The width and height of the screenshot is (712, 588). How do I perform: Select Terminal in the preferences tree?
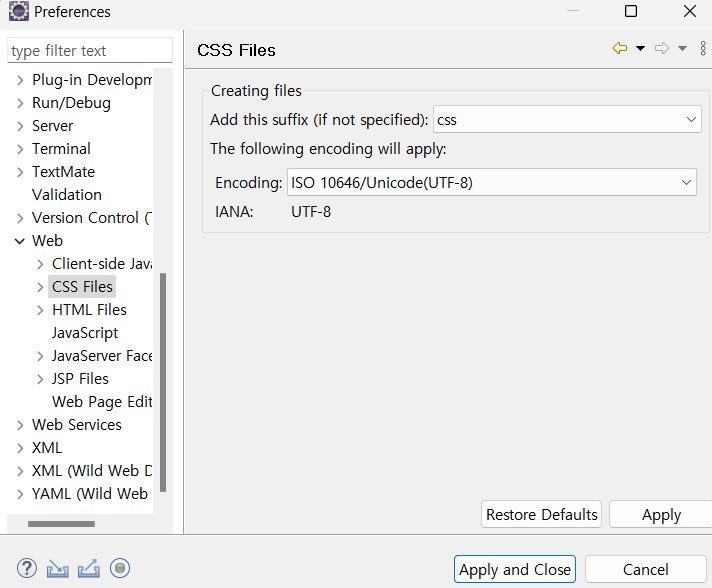click(61, 148)
